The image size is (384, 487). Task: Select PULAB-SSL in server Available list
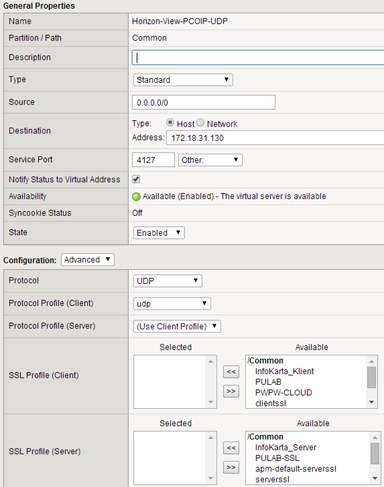[277, 458]
